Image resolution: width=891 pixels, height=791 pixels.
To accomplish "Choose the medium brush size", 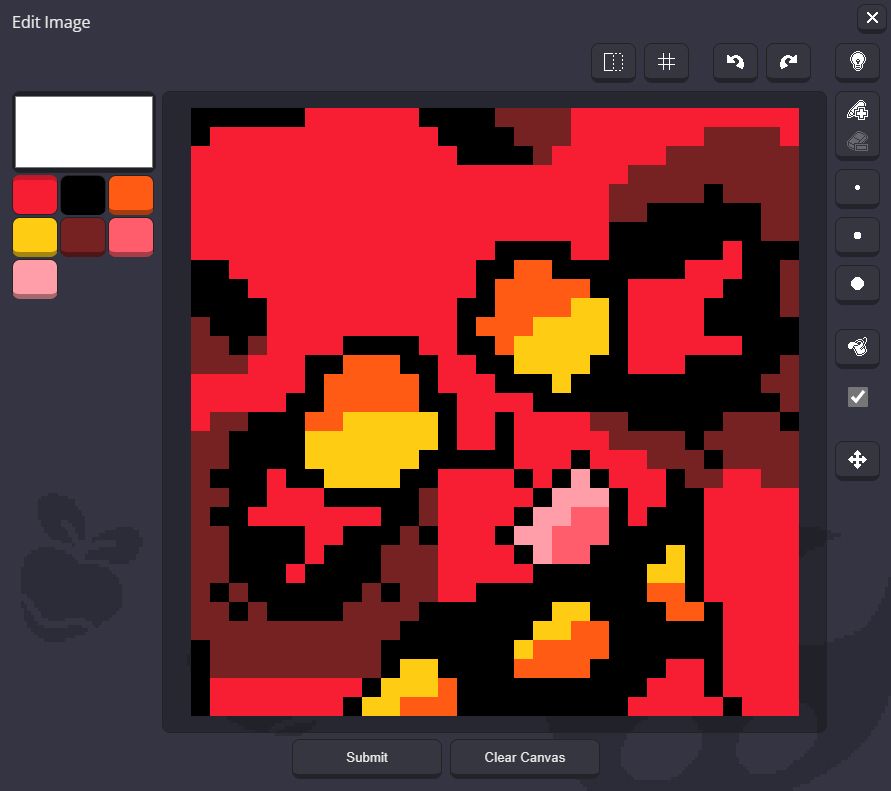I will click(857, 235).
